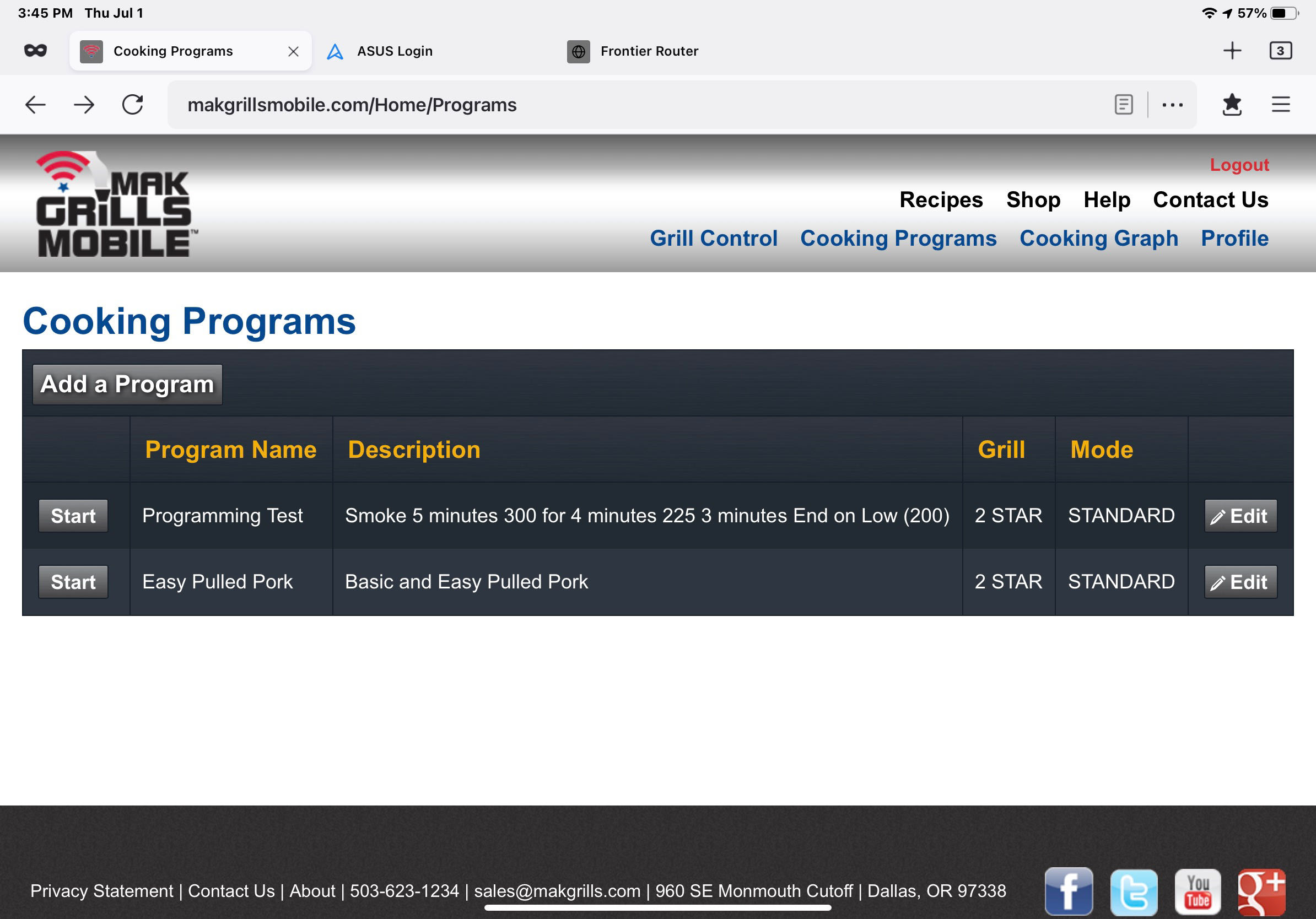Viewport: 1316px width, 919px height.
Task: Click the URL address bar
Action: pyautogui.click(x=630, y=105)
